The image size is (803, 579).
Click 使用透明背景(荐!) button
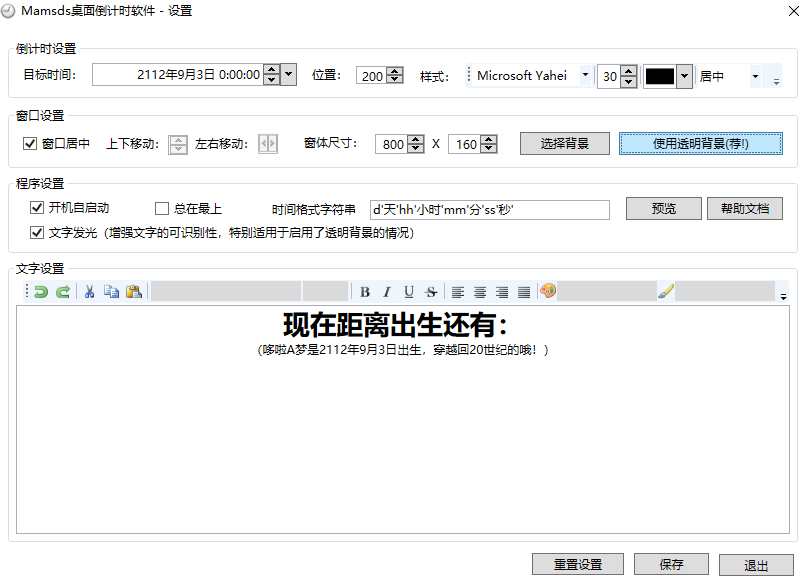point(701,143)
